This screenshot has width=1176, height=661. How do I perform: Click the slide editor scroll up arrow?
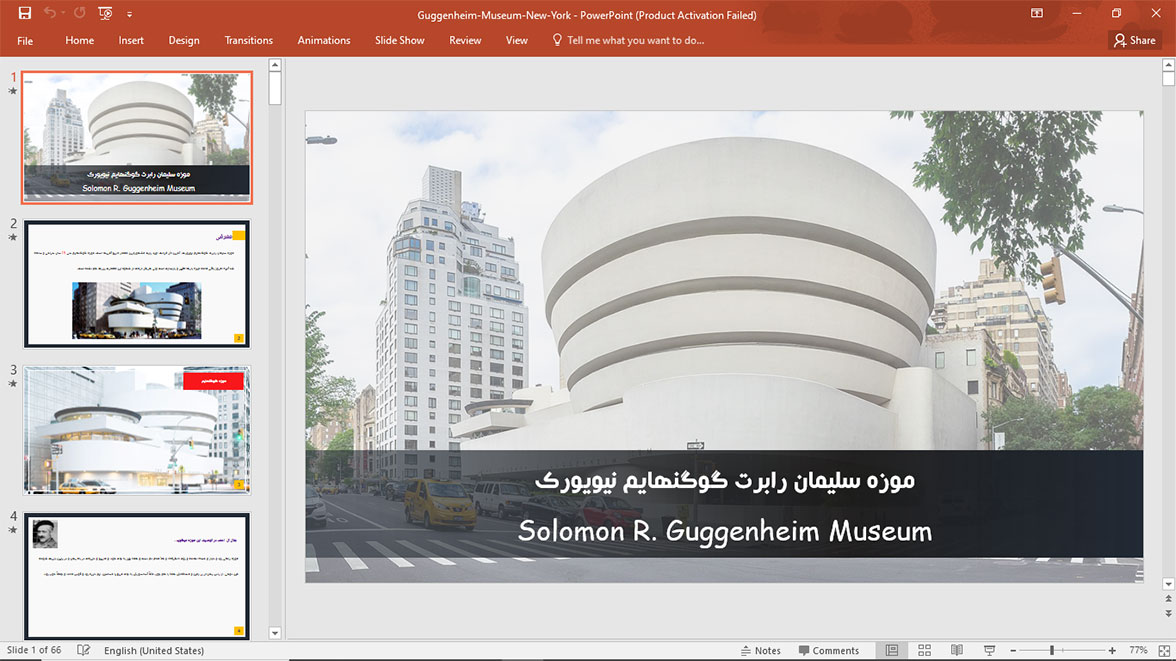(x=1168, y=65)
